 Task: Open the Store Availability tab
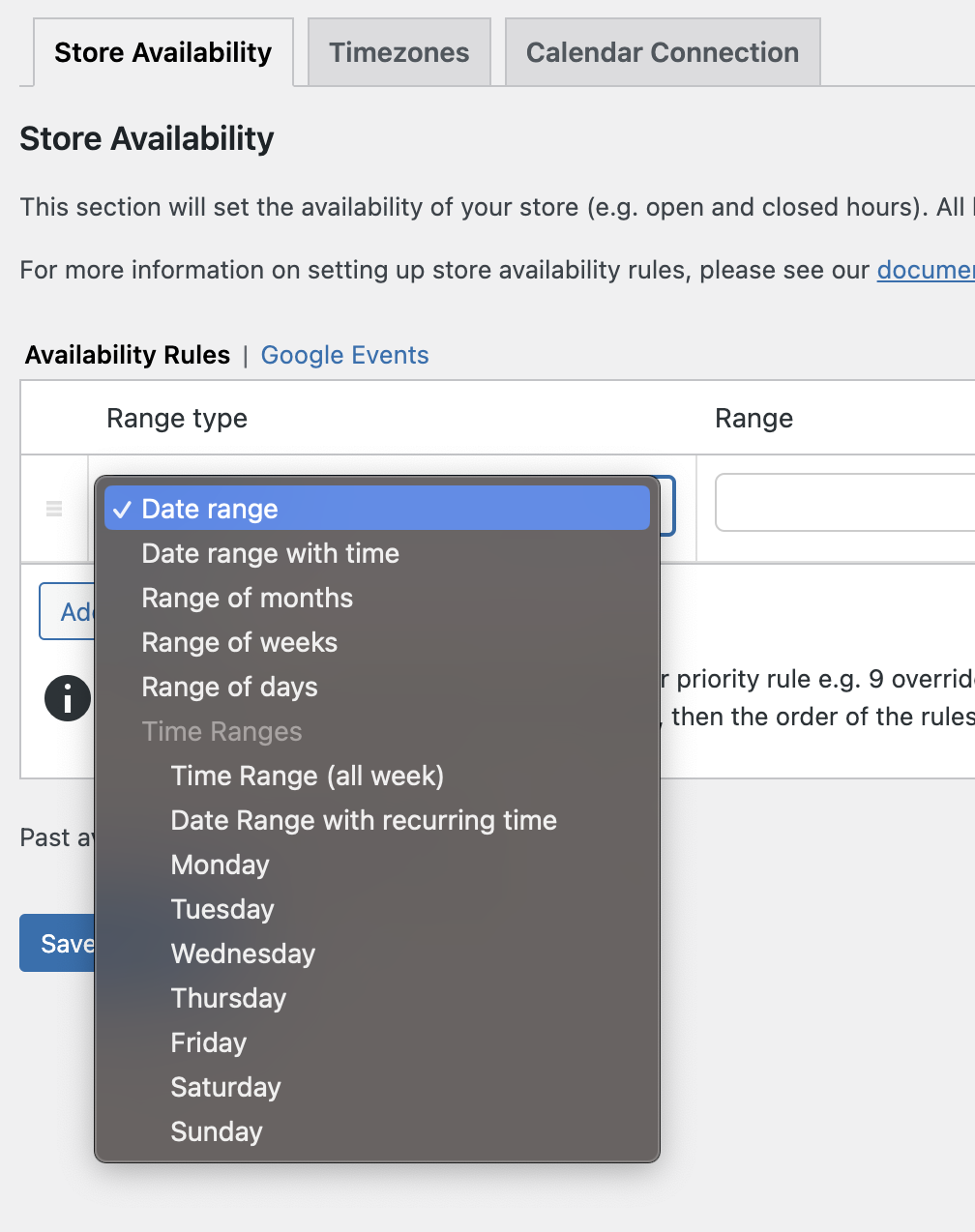coord(162,52)
